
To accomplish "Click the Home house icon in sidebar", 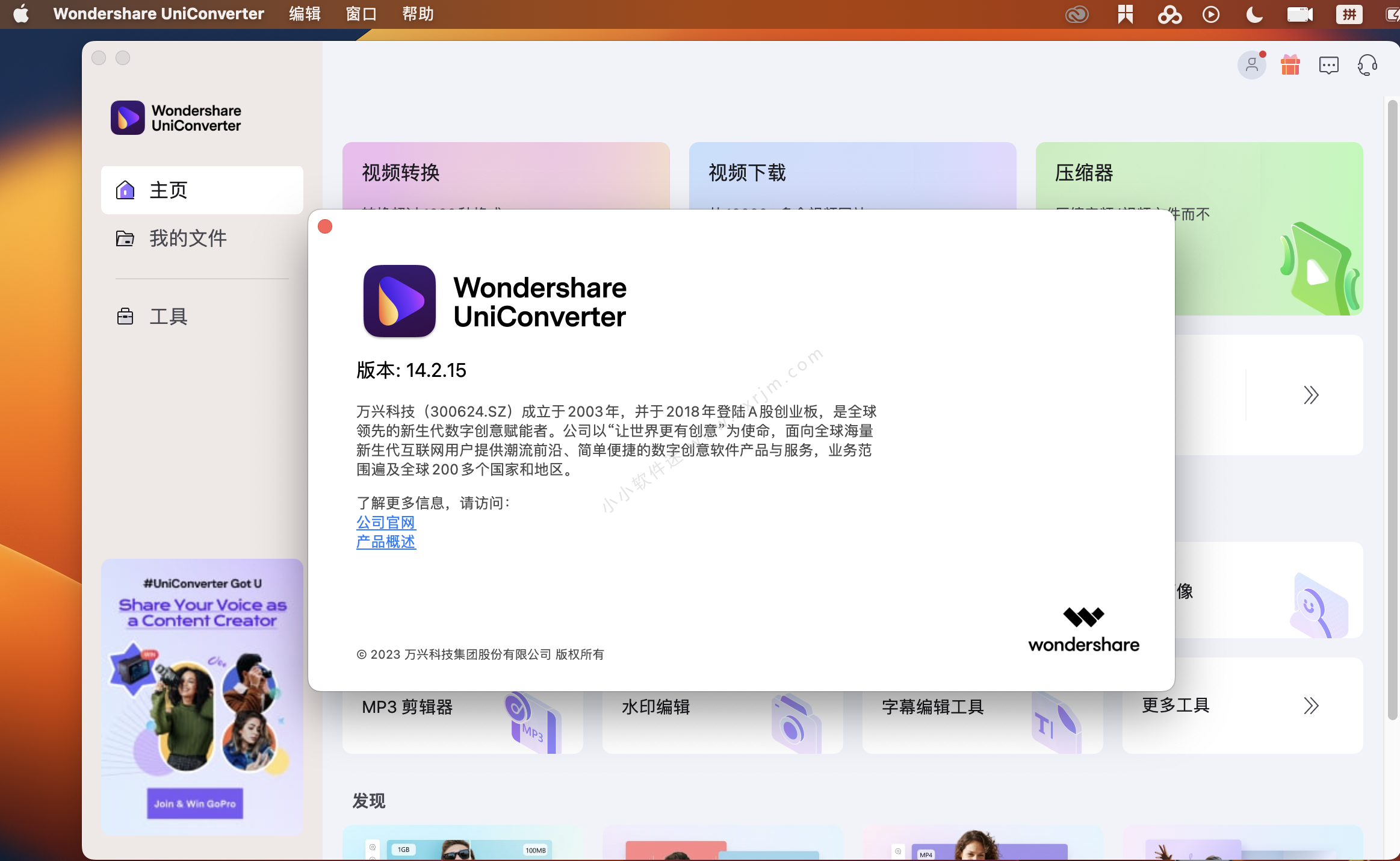I will pyautogui.click(x=125, y=190).
